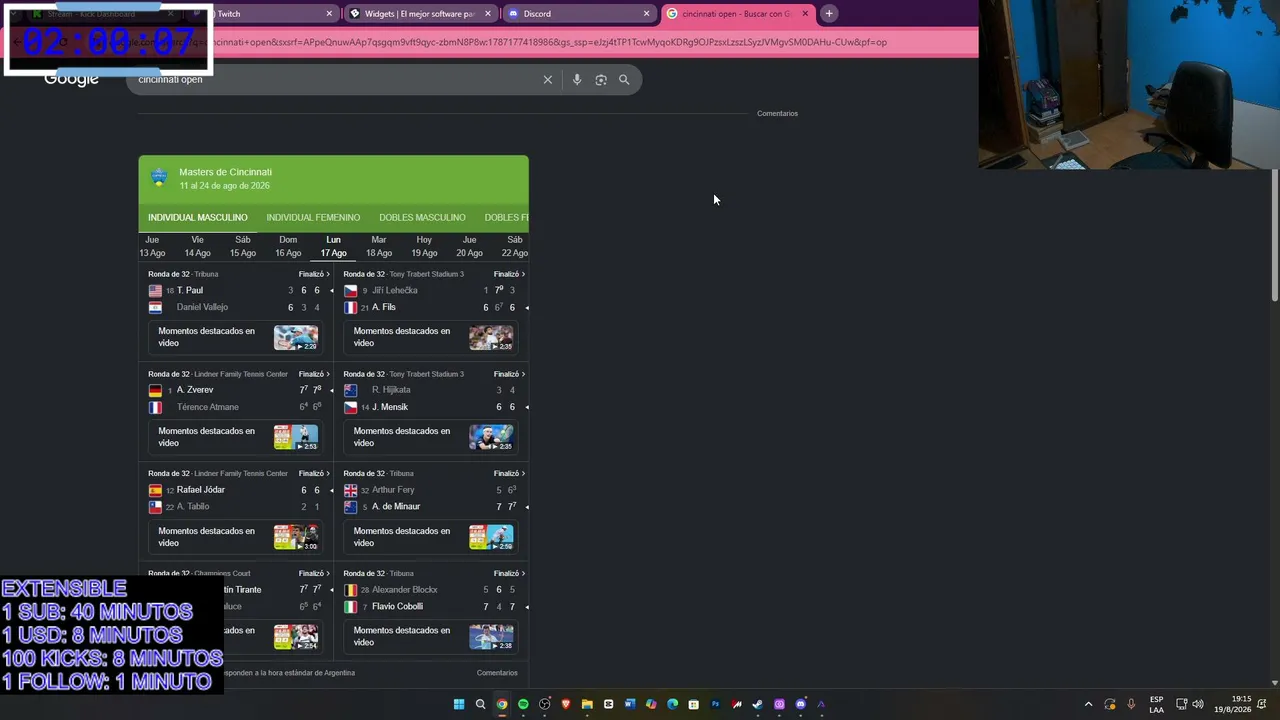Select the Mar 18 Ago date
Viewport: 1280px width, 720px height.
[x=378, y=246]
